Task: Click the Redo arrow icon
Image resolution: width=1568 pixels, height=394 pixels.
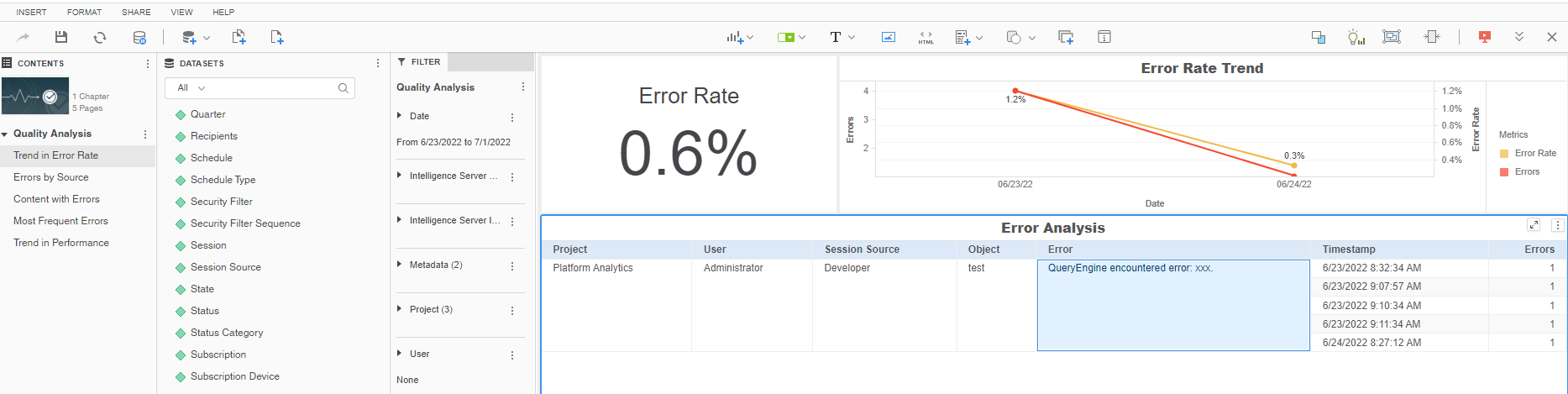Action: tap(24, 37)
